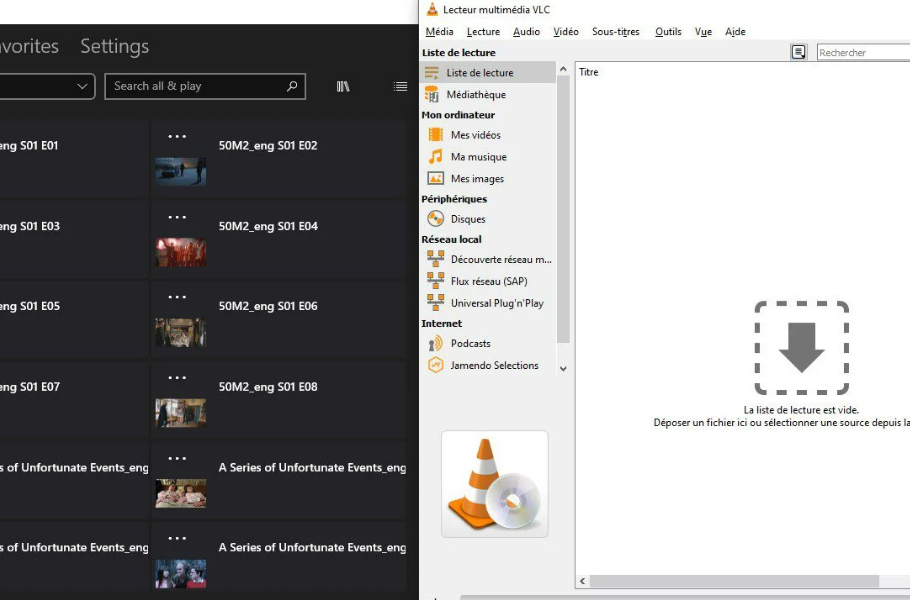Image resolution: width=910 pixels, height=600 pixels.
Task: Click thumbnail of 50M2_eng S01 E06
Action: tap(180, 332)
